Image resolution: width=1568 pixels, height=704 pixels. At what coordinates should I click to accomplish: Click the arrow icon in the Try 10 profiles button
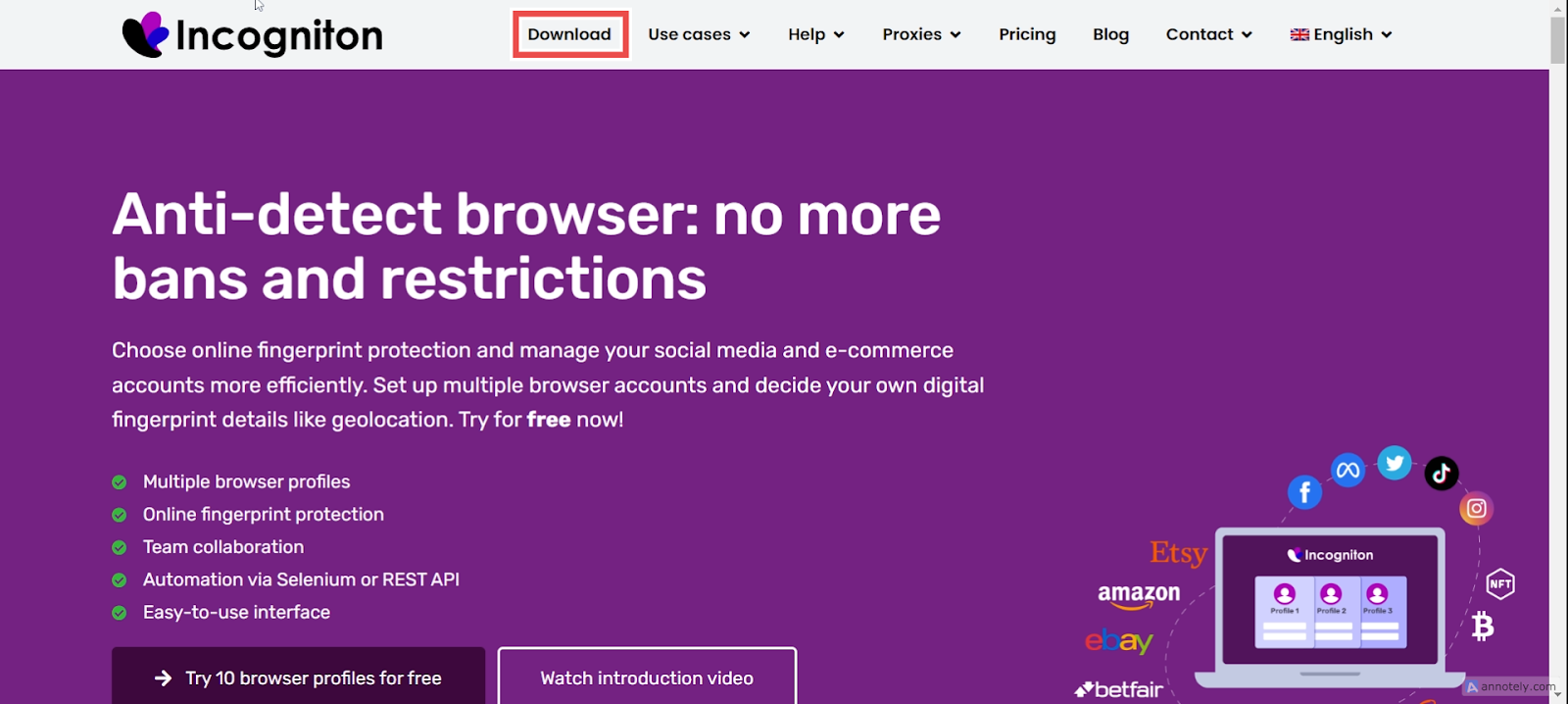click(163, 678)
